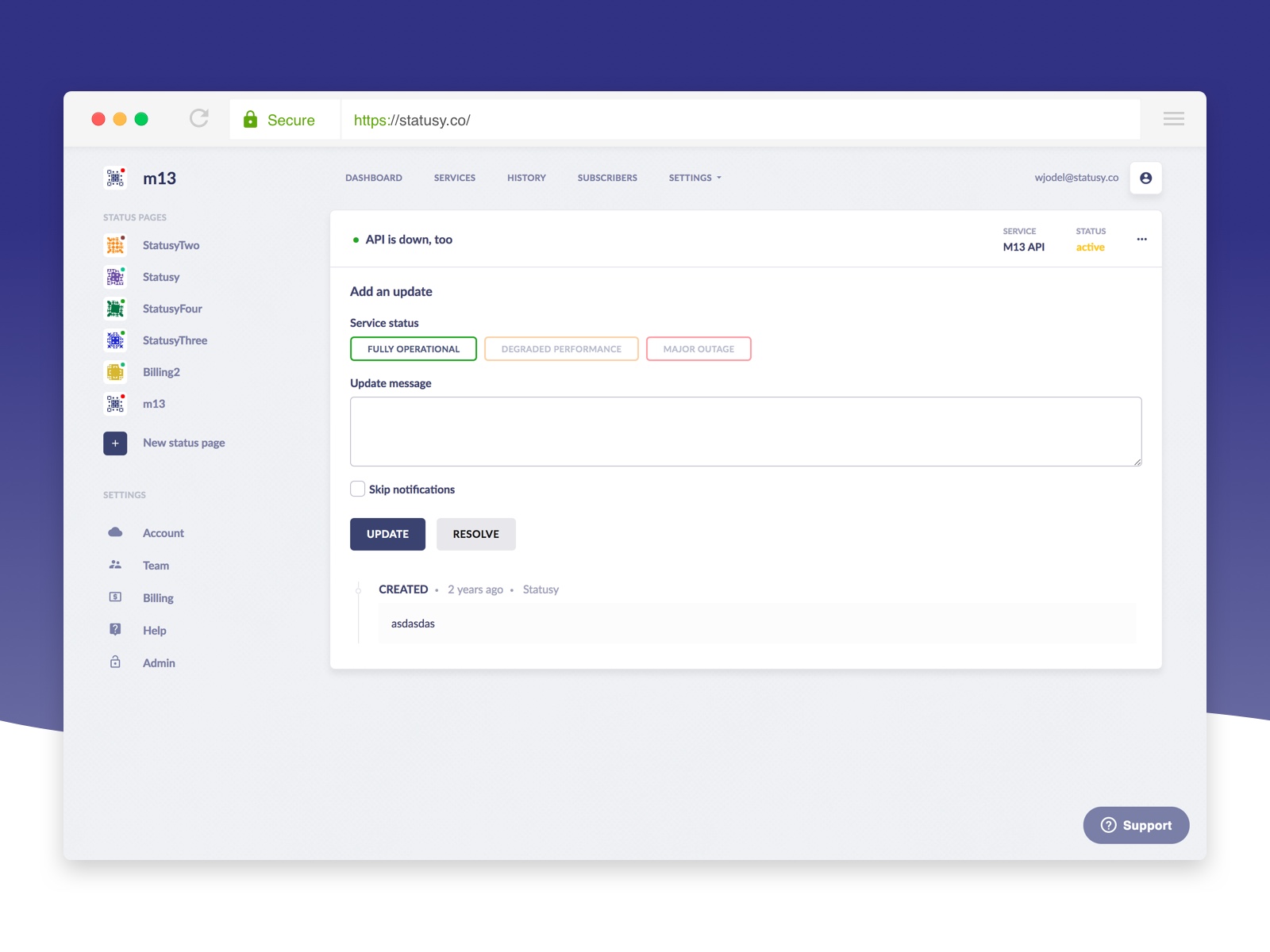Click the green incident status dot
The image size is (1270, 952).
[x=356, y=240]
